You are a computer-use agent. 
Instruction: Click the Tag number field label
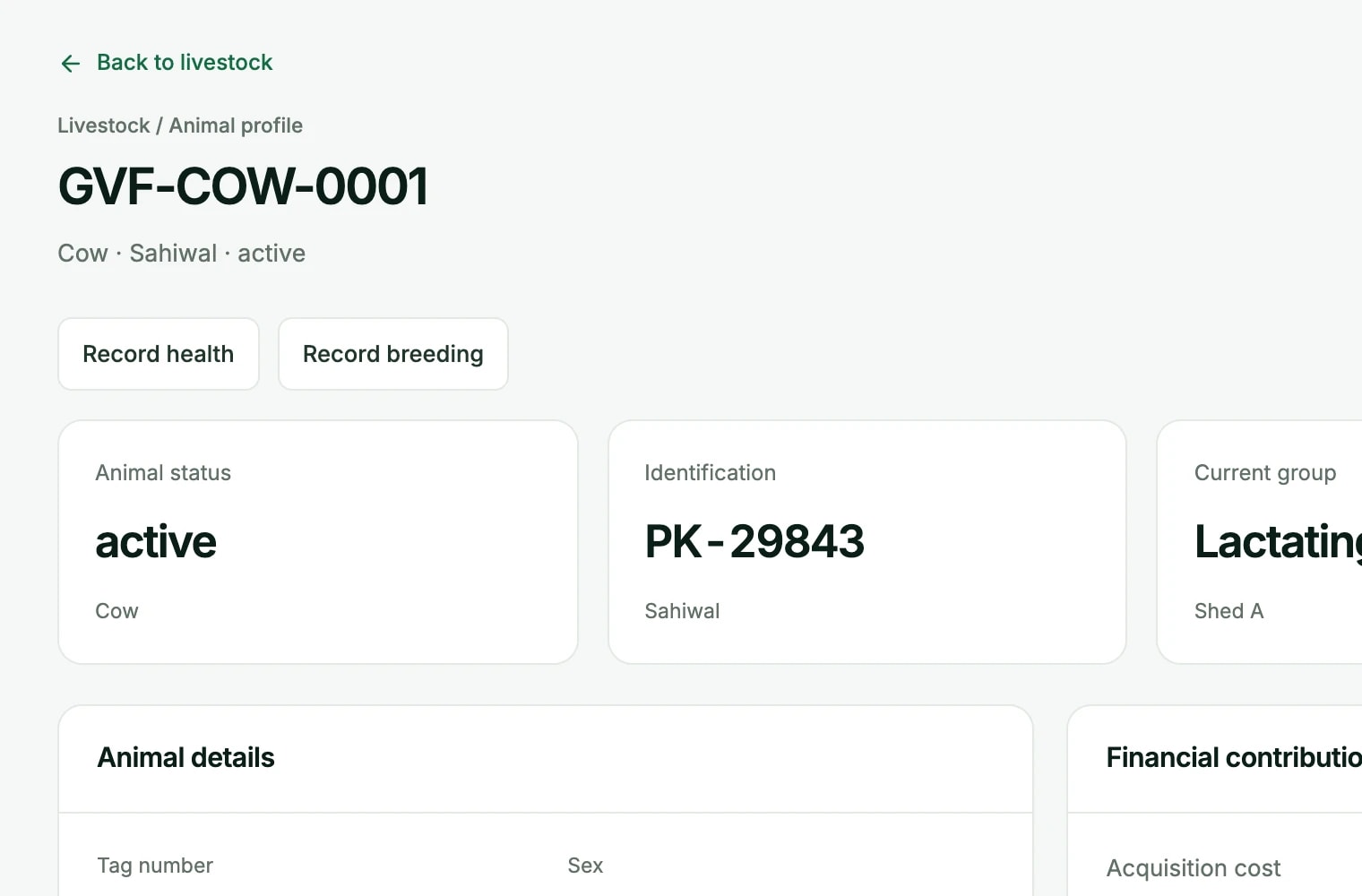tap(155, 866)
